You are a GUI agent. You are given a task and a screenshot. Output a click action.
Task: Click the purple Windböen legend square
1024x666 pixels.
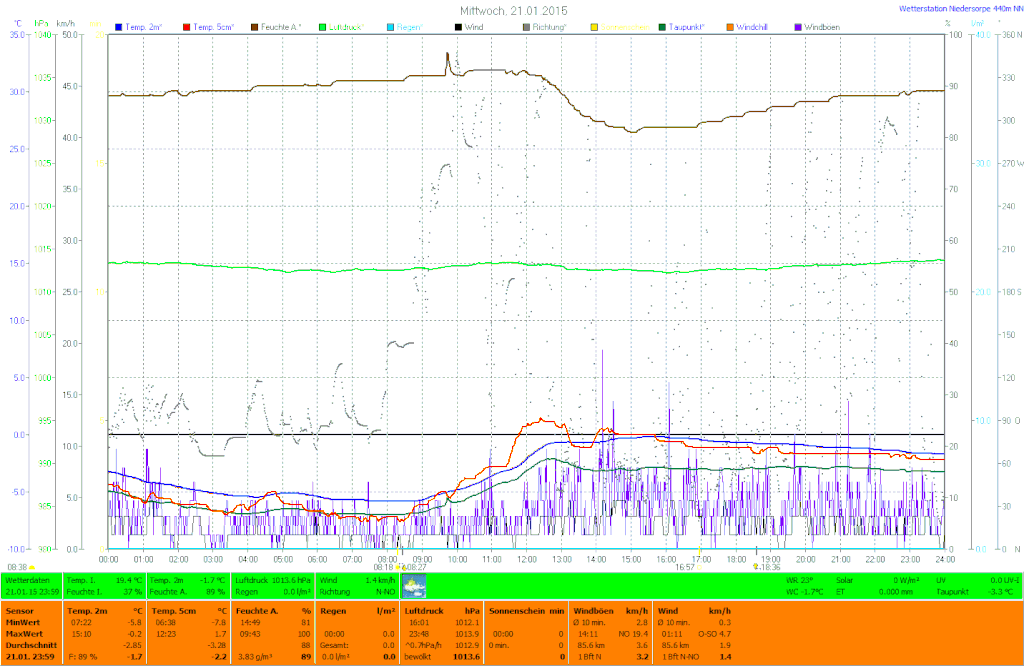point(798,26)
